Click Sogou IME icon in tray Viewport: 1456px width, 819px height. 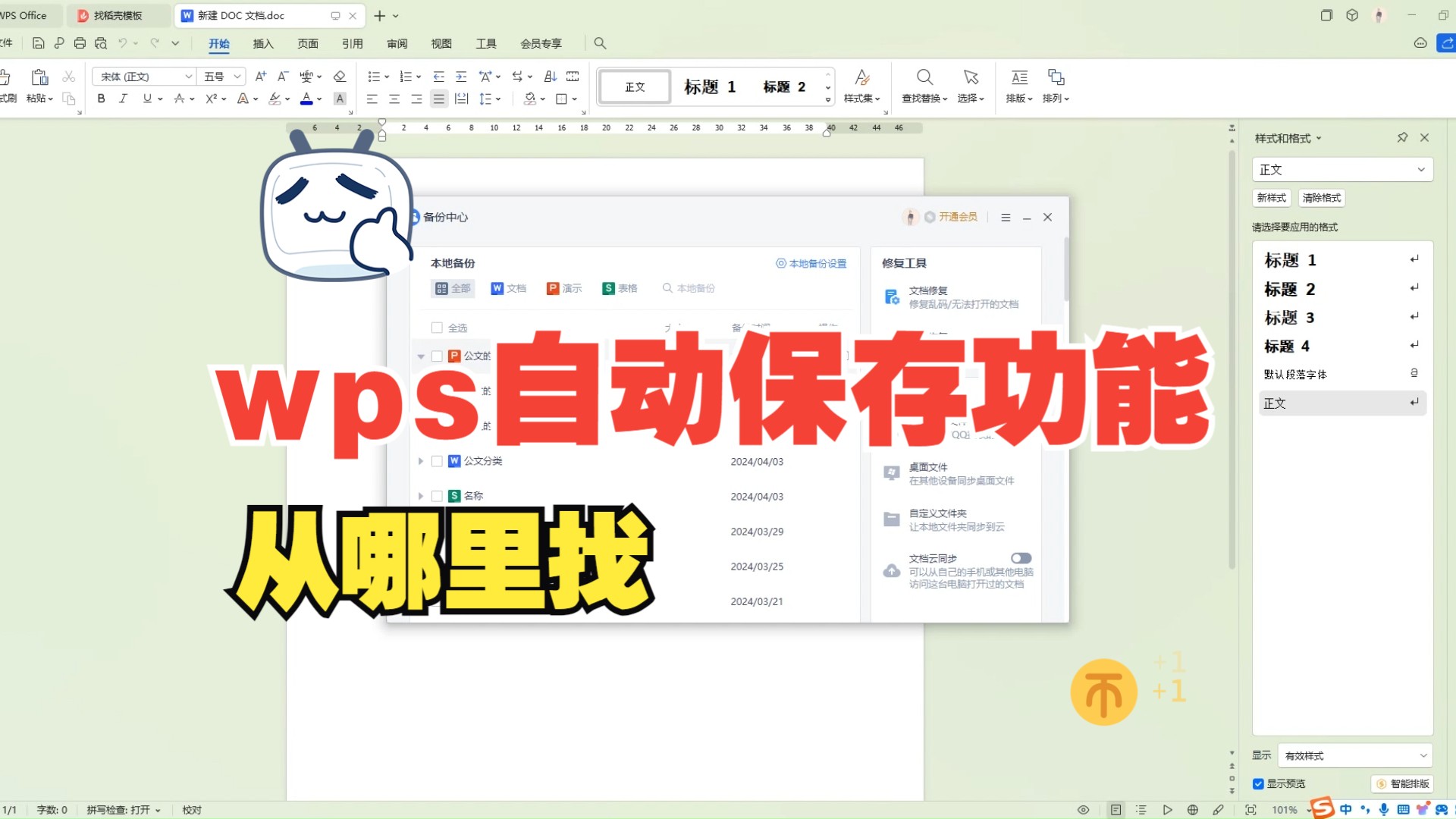1322,808
